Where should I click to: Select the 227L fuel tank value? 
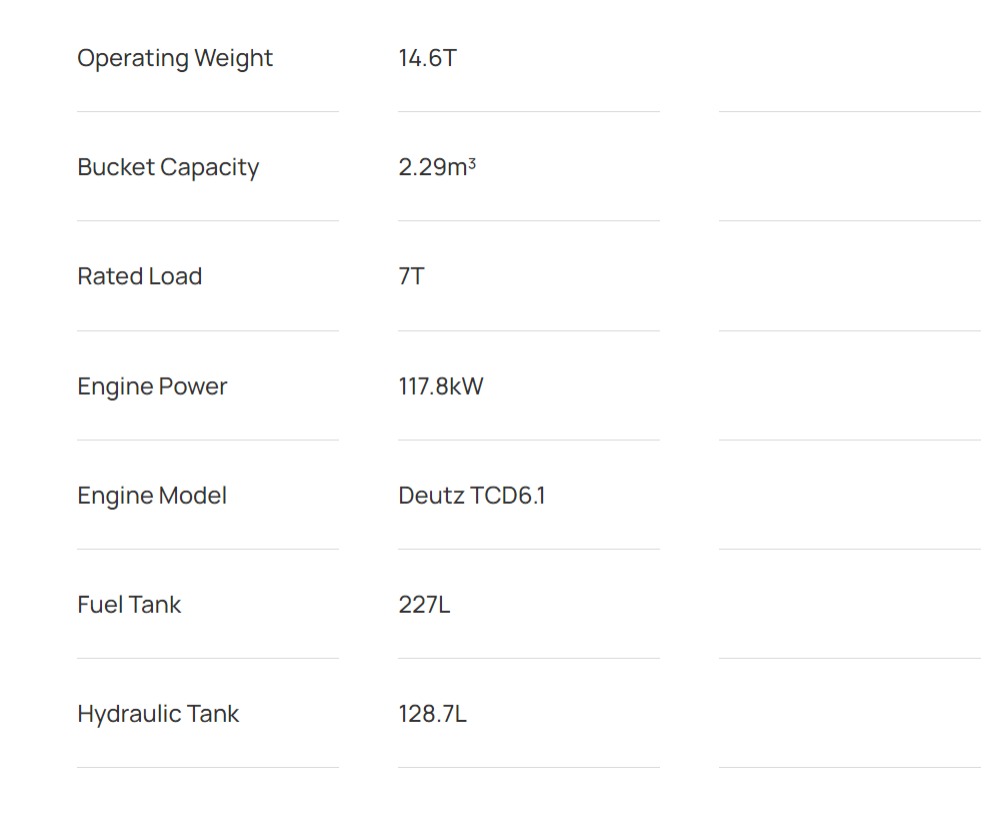click(x=424, y=604)
